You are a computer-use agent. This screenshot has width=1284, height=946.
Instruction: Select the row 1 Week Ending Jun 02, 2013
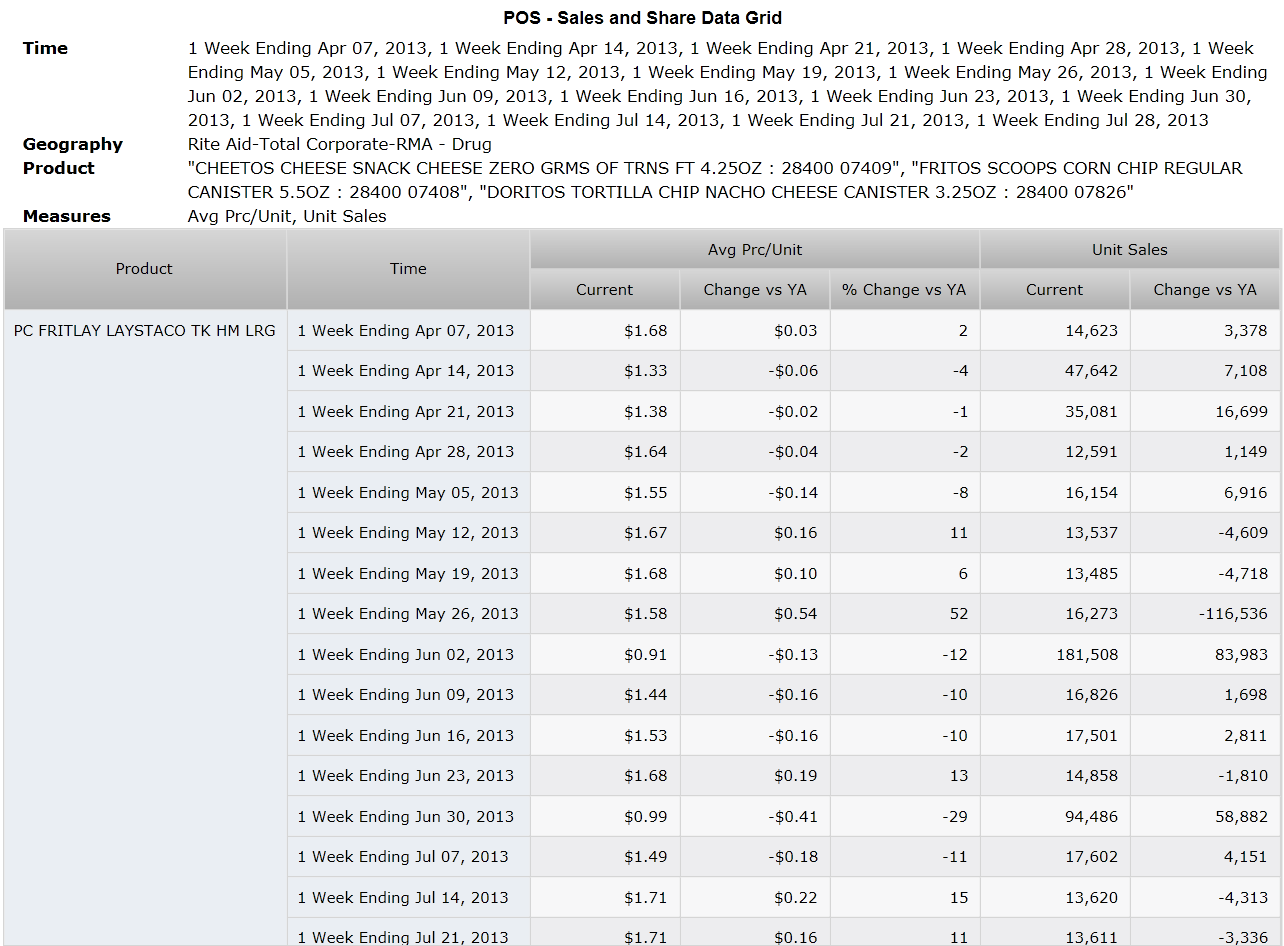click(784, 654)
